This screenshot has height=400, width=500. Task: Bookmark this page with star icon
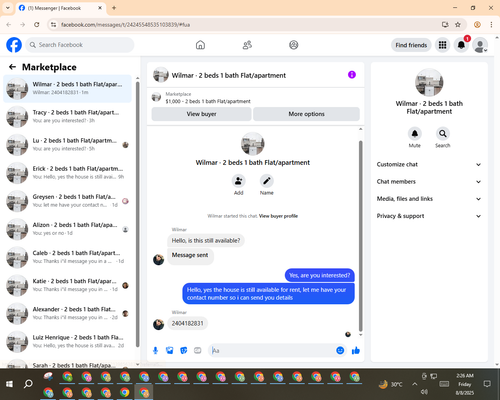[458, 25]
